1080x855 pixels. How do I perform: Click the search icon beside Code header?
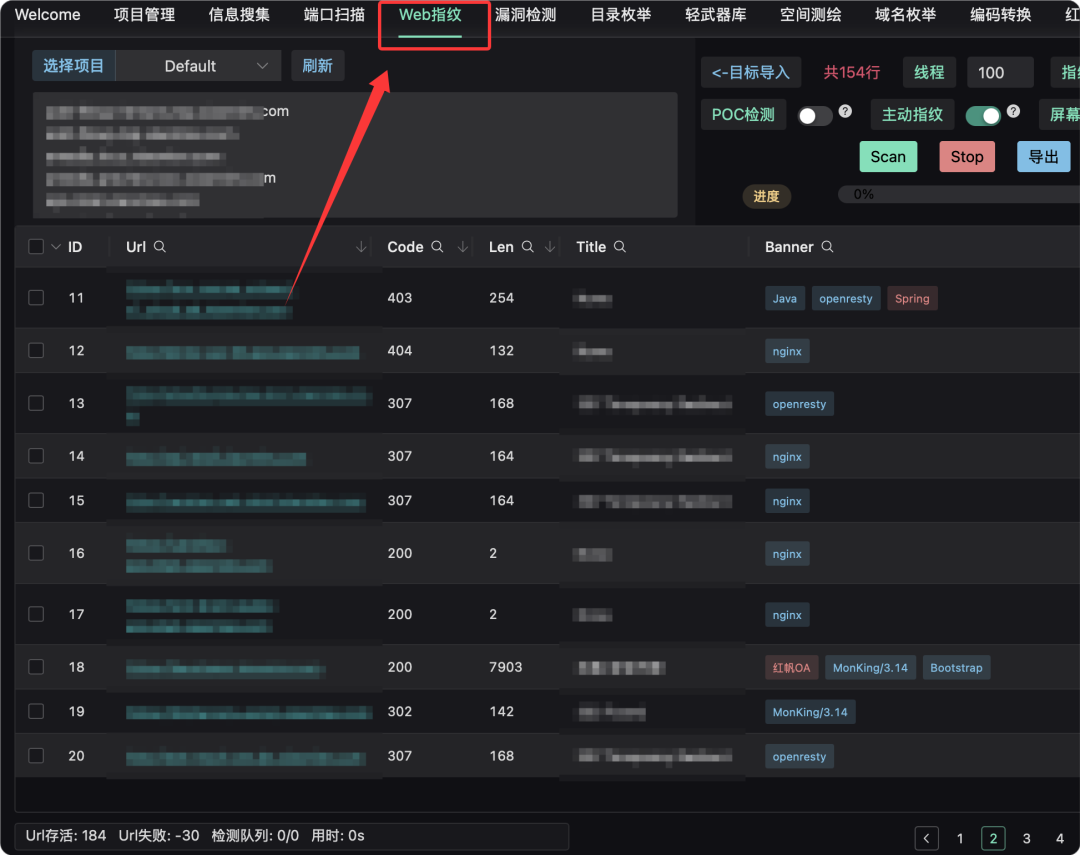tap(437, 247)
